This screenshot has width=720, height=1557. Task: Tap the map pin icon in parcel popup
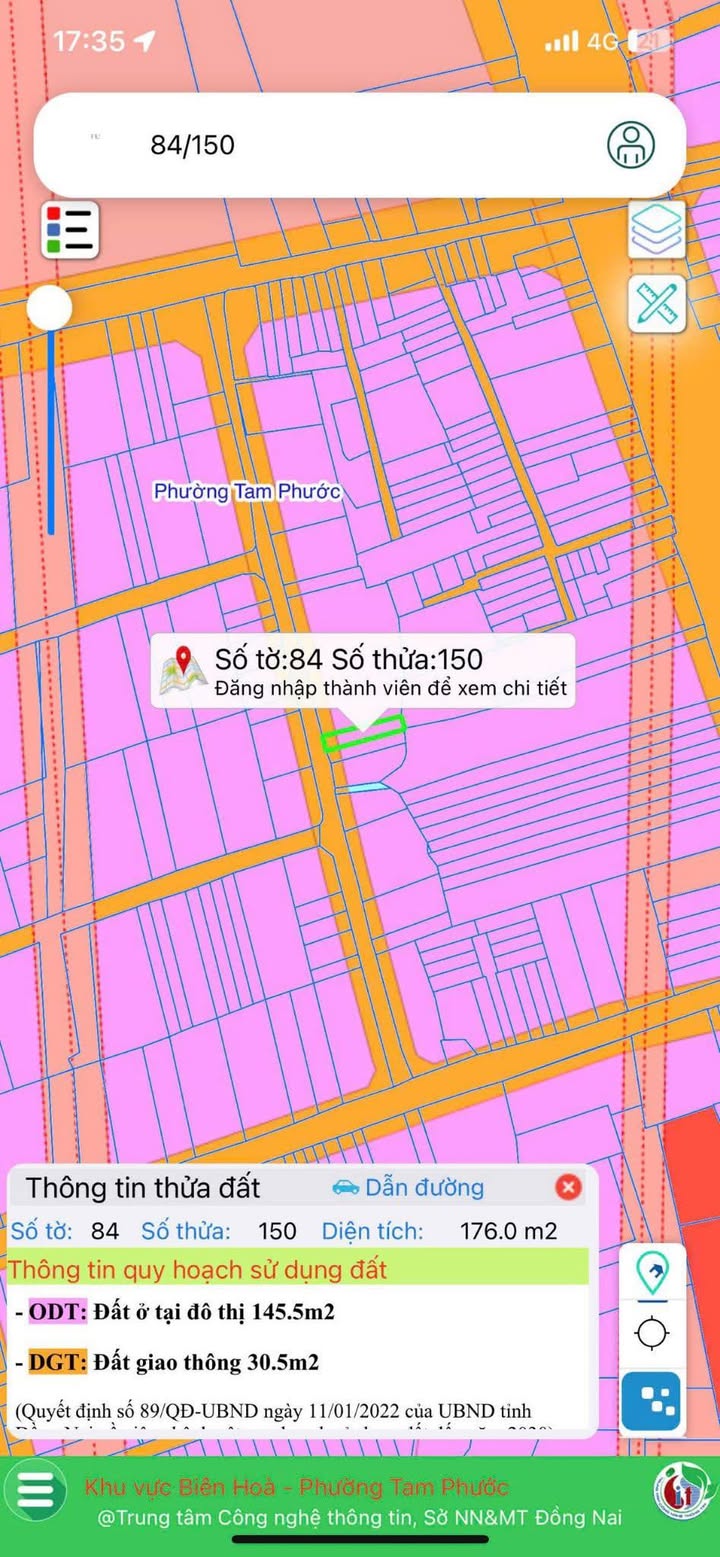click(x=183, y=671)
